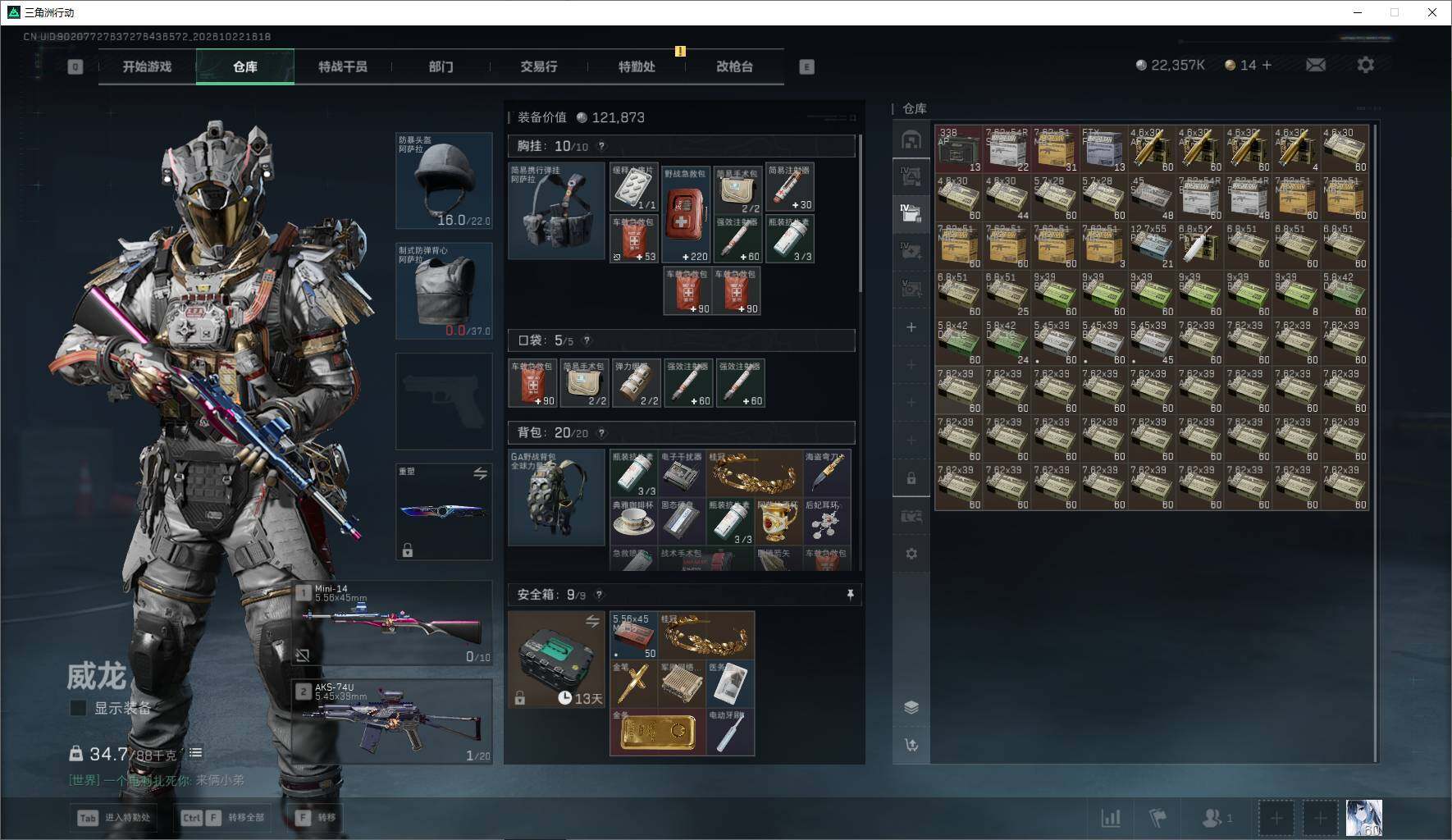Click the flag icon in bottom bar

pyautogui.click(x=1157, y=817)
